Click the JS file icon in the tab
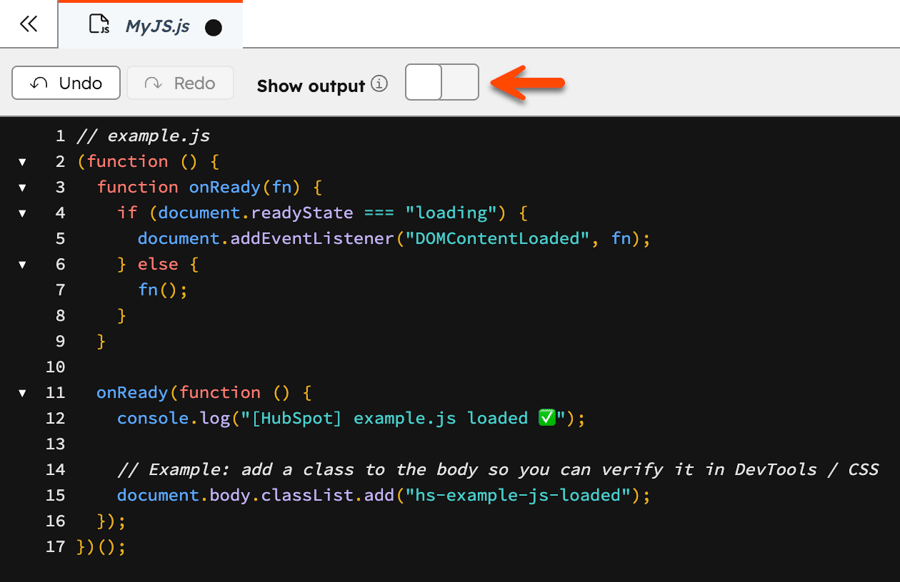The width and height of the screenshot is (900, 582). click(99, 25)
